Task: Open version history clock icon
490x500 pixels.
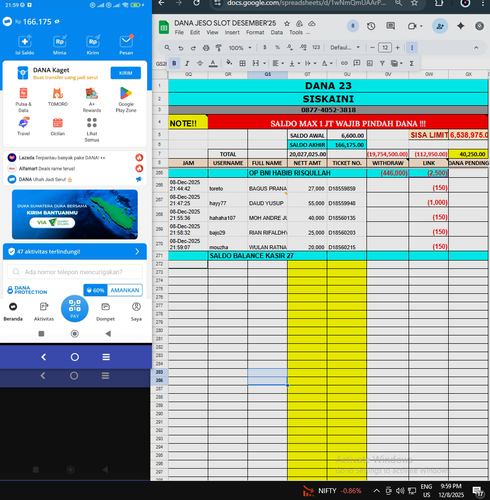Action: click(371, 26)
